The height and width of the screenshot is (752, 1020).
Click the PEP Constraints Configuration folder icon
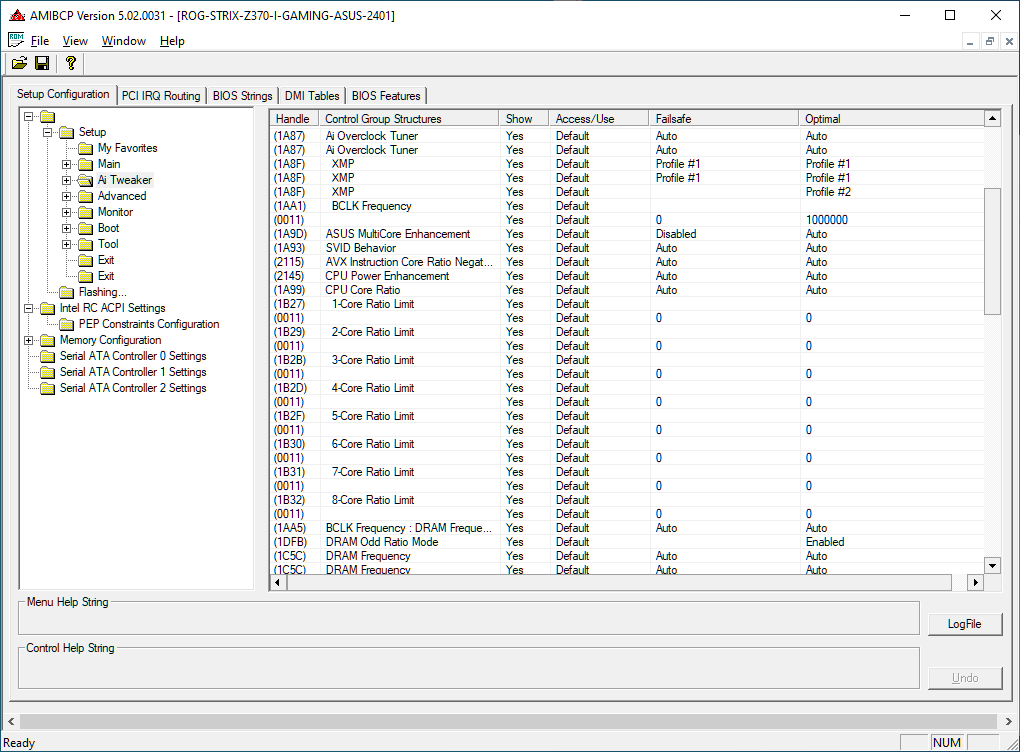click(x=66, y=324)
